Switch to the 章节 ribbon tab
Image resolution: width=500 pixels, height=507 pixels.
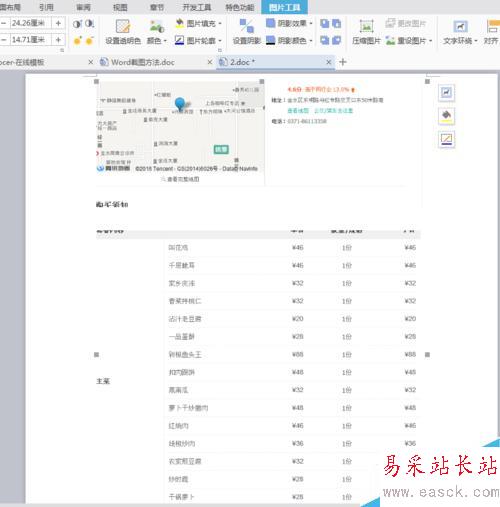157,7
